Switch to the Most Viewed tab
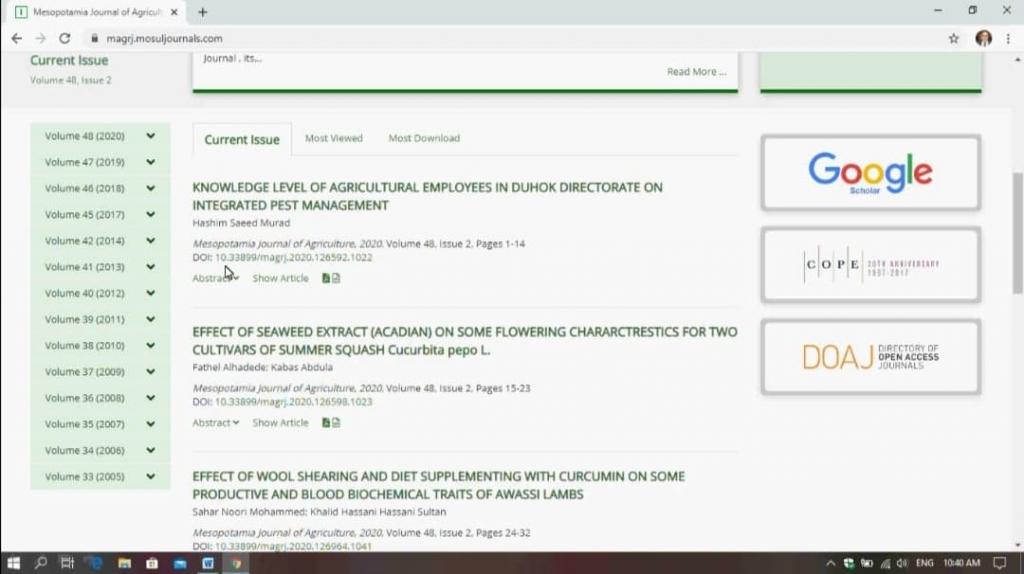1024x574 pixels. 334,138
